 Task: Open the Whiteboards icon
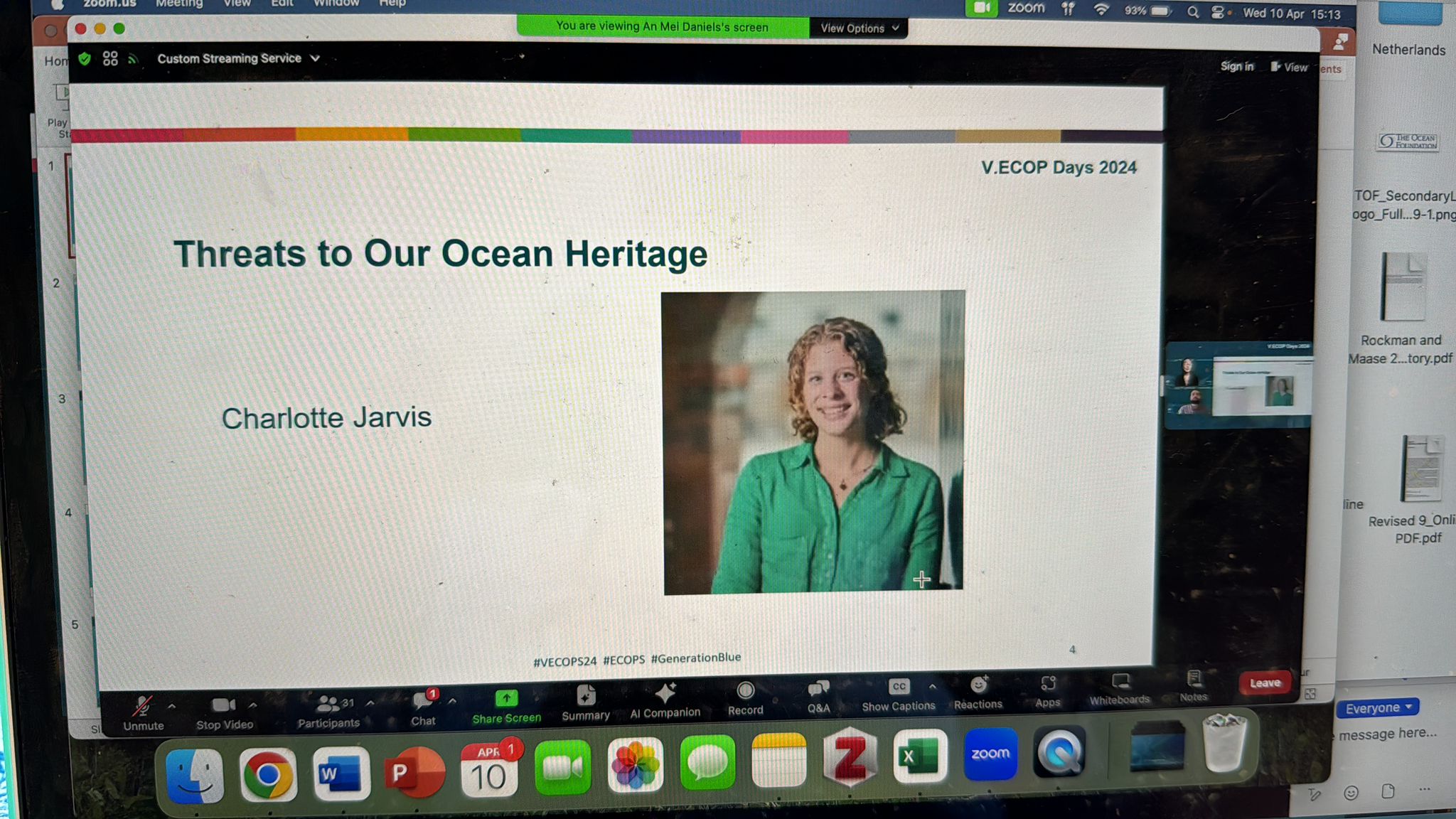tap(1120, 681)
